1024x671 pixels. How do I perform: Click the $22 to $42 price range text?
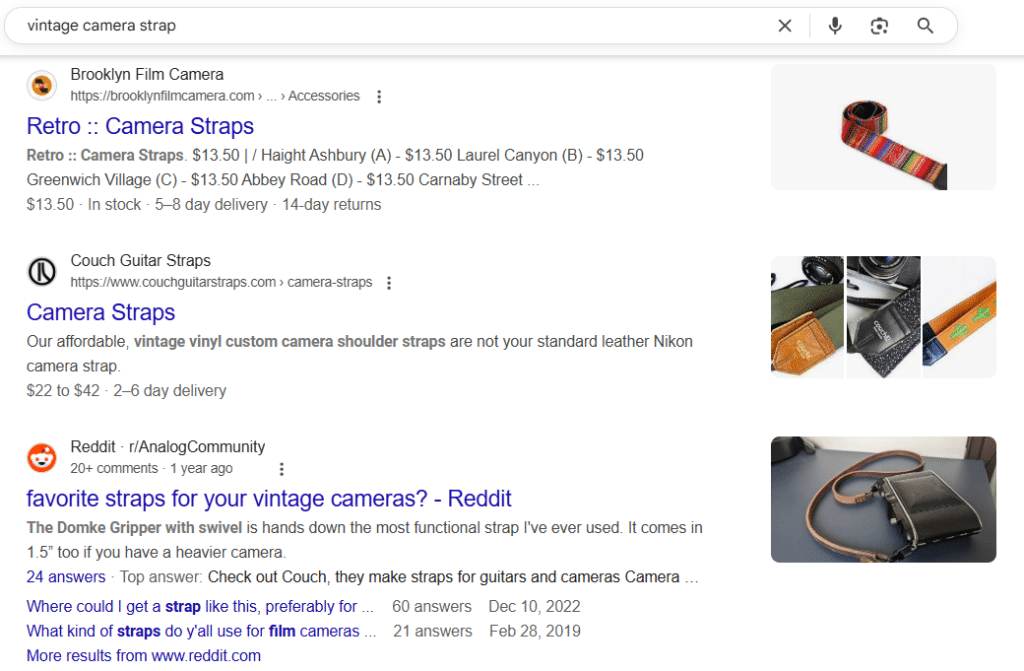[x=63, y=391]
